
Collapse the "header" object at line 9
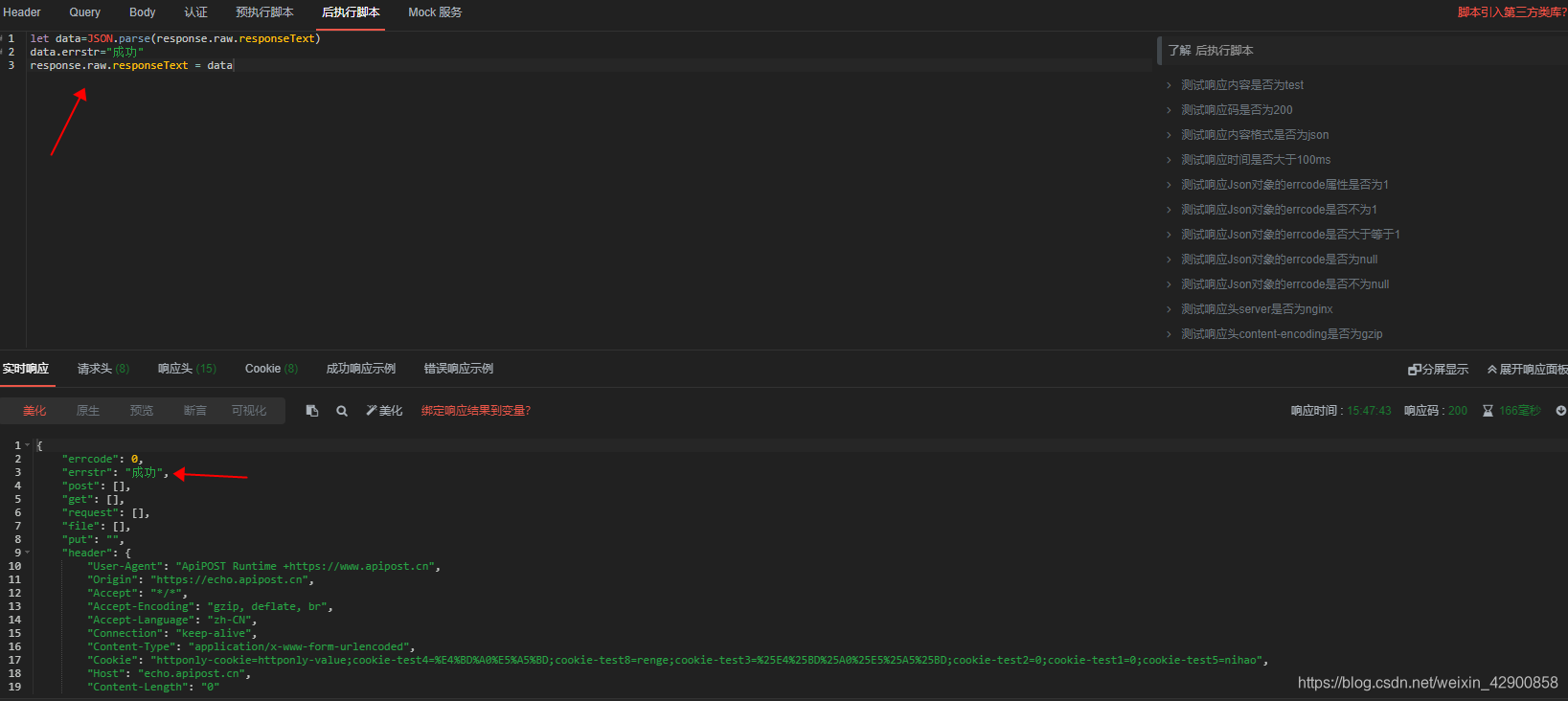[28, 553]
